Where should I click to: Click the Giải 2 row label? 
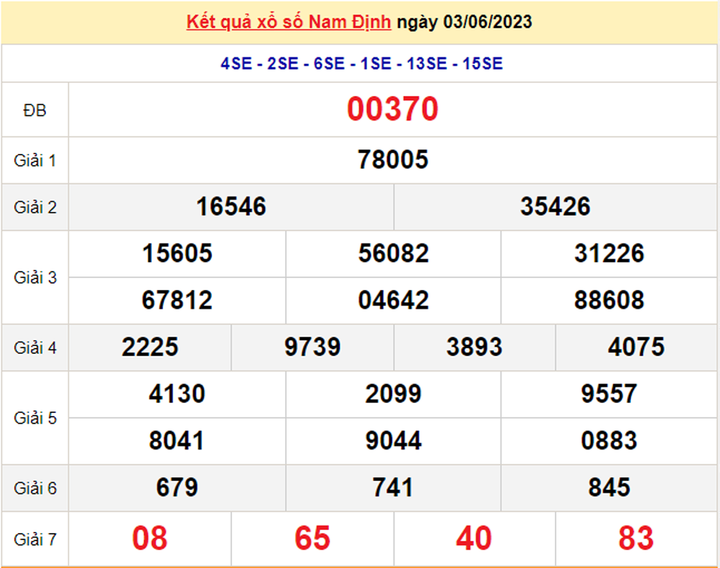[x=35, y=208]
